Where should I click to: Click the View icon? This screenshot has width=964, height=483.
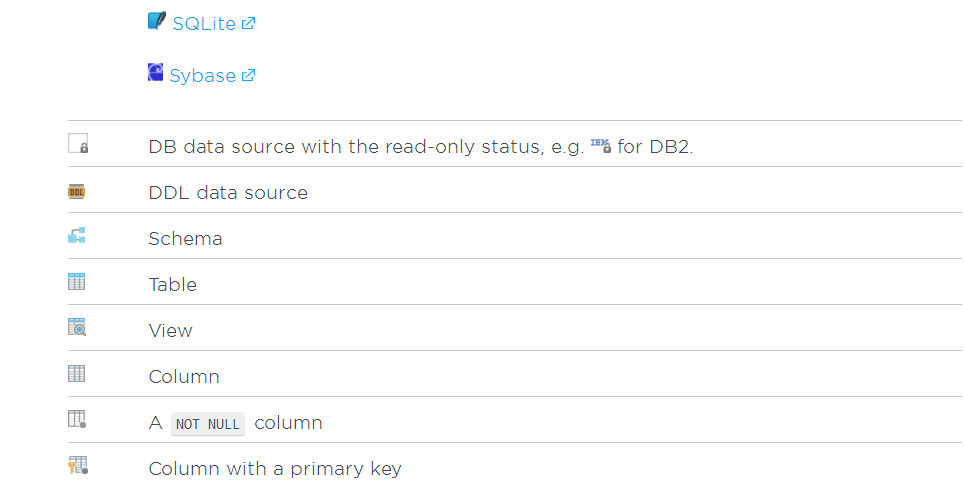[77, 327]
